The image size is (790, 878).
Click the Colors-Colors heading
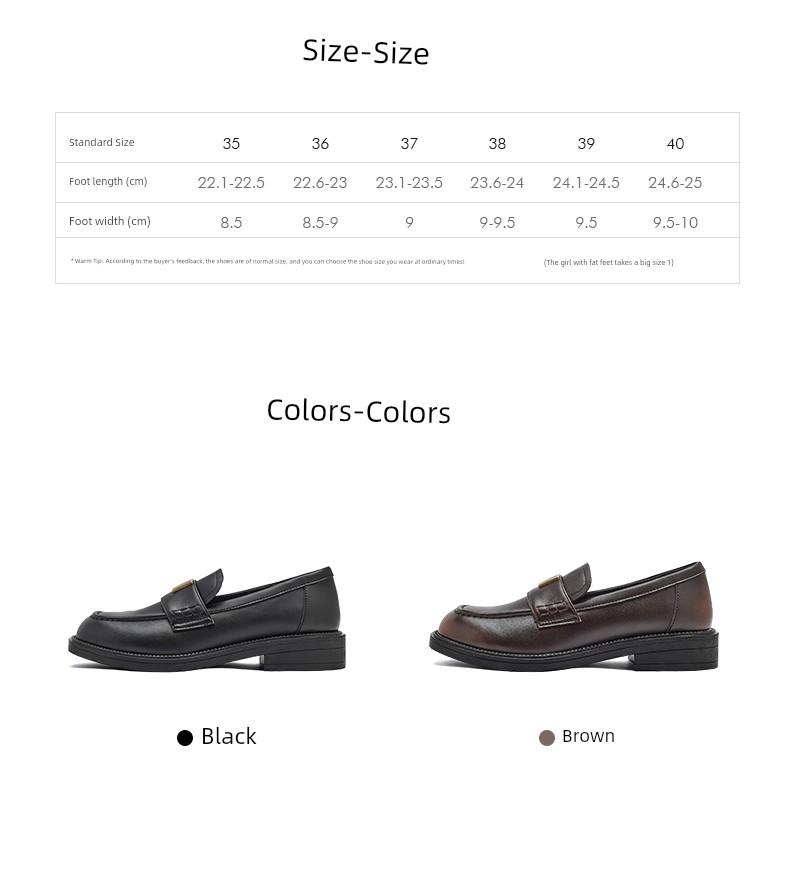click(x=358, y=411)
